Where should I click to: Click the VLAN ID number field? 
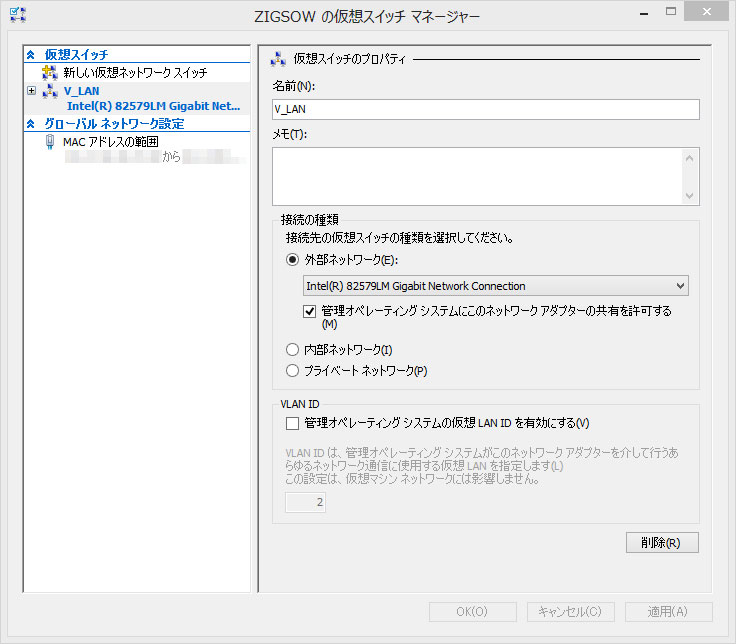tap(305, 502)
